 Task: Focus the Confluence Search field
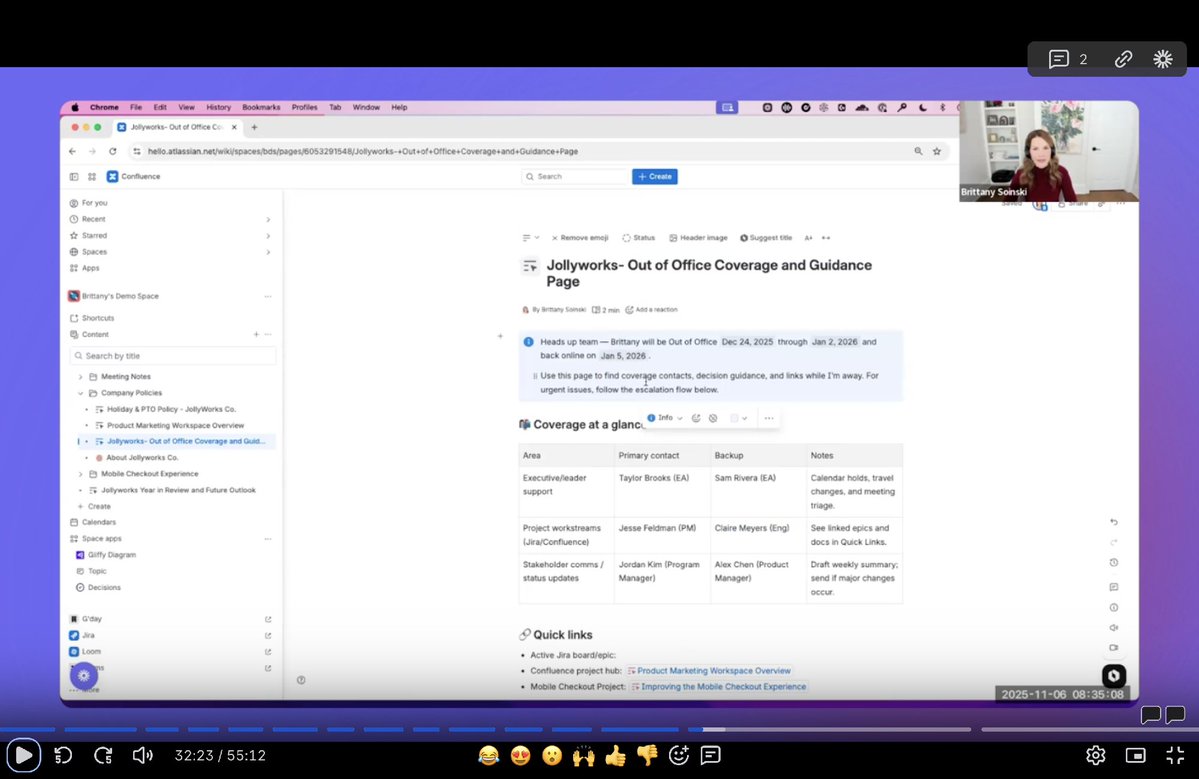click(575, 177)
